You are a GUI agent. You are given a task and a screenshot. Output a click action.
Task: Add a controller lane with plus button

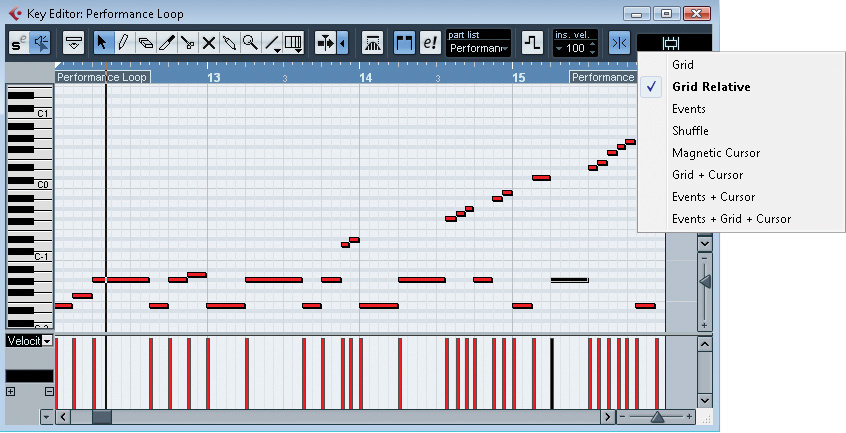(10, 391)
